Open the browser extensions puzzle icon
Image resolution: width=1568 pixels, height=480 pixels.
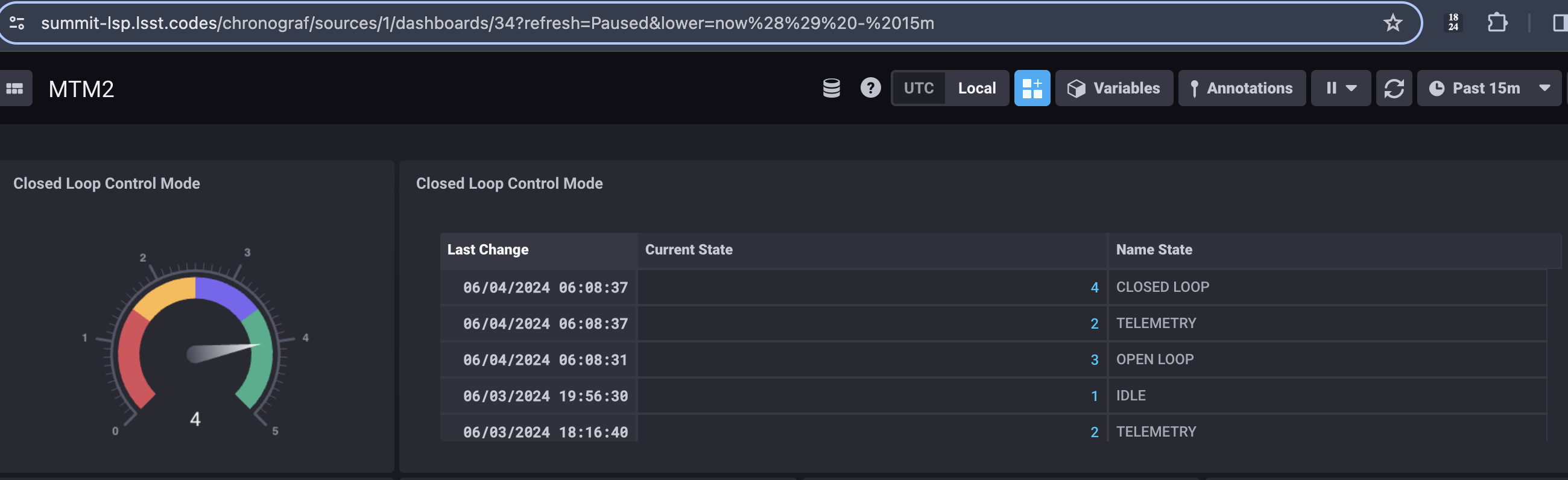point(1497,23)
